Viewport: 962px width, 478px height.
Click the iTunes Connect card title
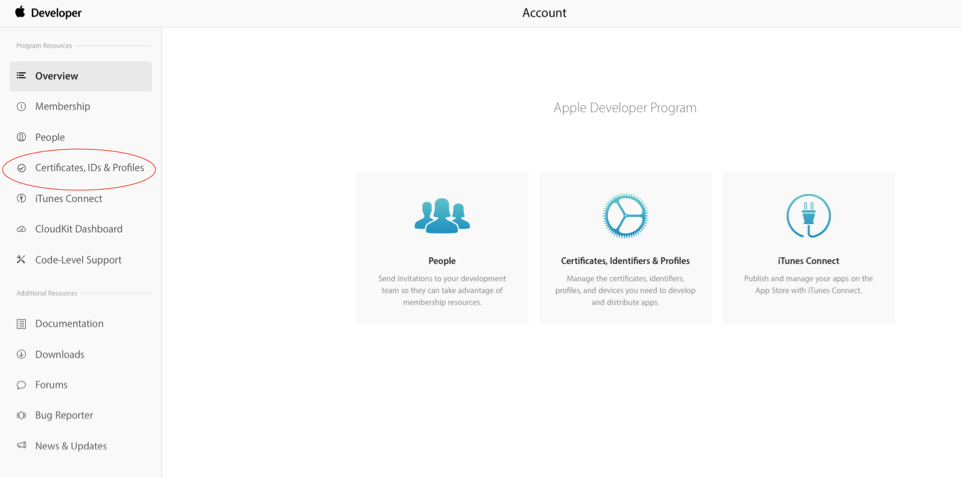click(x=808, y=261)
